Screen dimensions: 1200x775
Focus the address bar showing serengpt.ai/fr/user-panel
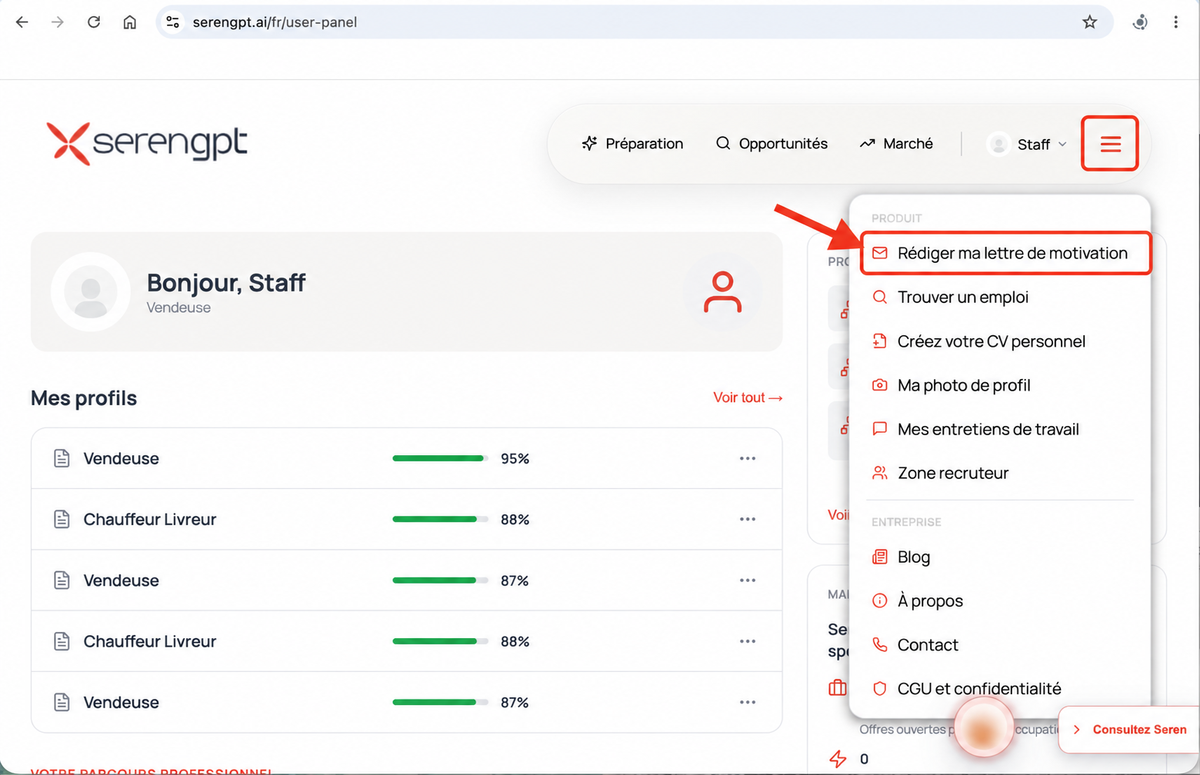[x=635, y=22]
